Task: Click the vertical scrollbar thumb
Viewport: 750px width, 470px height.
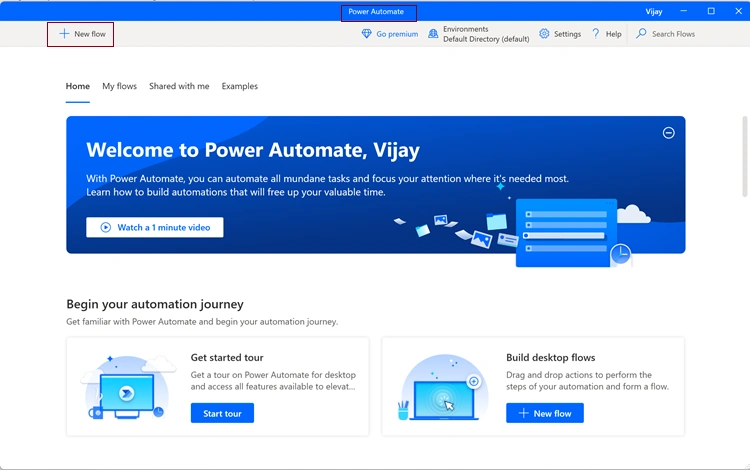Action: tap(745, 156)
